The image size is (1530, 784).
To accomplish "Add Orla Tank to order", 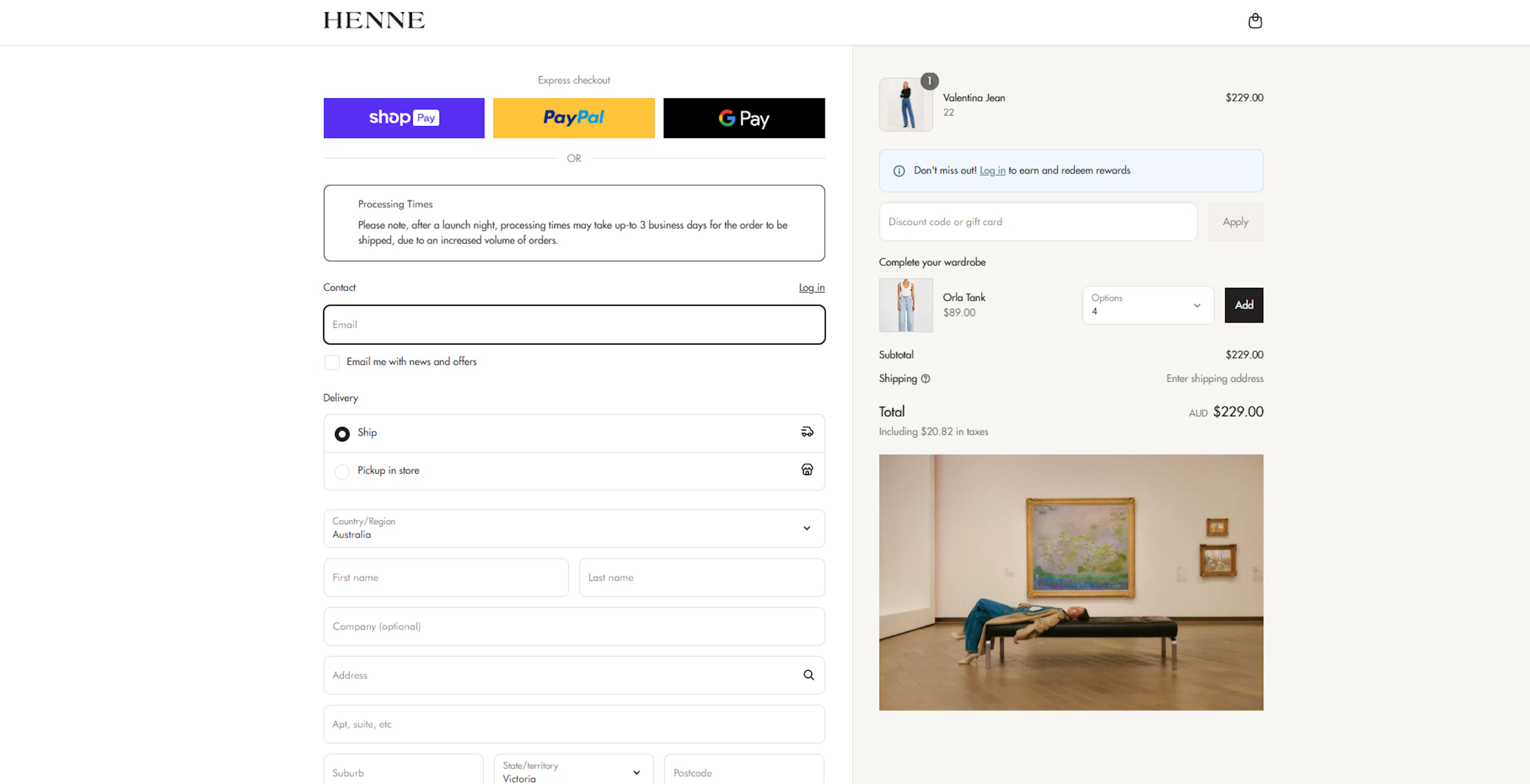I will (1244, 305).
